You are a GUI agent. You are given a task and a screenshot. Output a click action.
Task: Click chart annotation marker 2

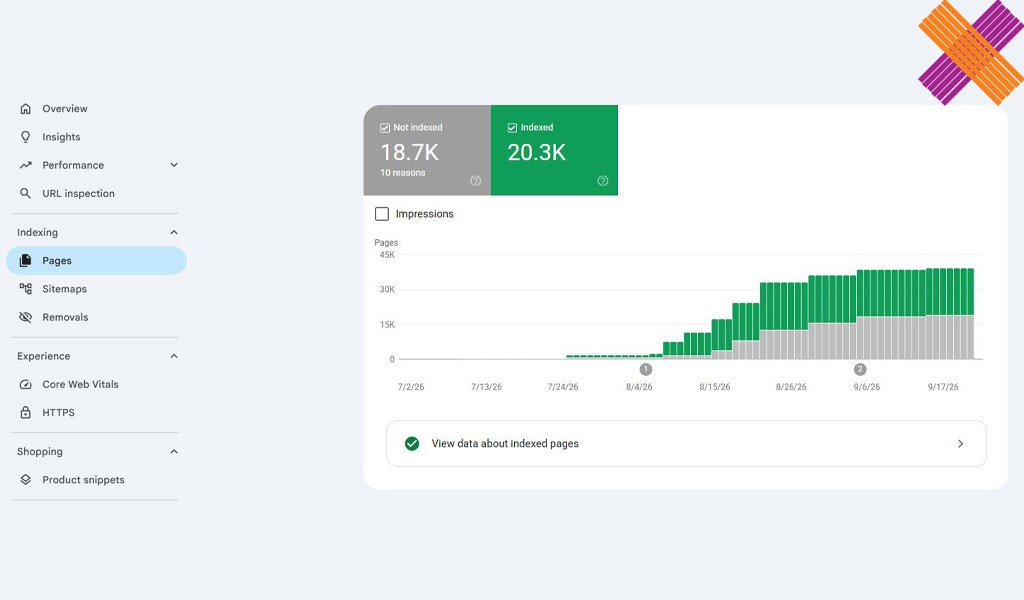860,370
